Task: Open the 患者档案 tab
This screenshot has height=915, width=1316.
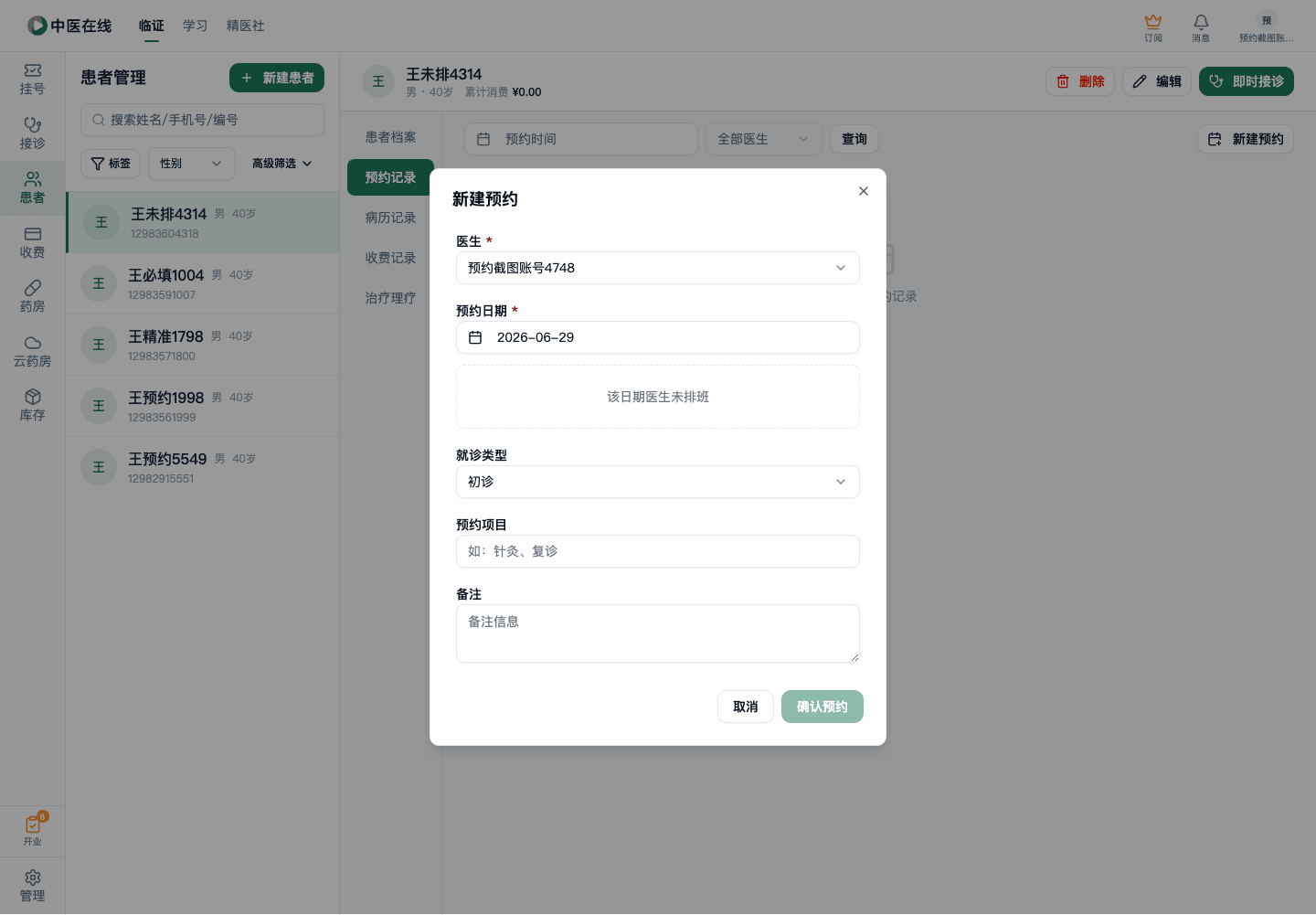Action: (x=391, y=137)
